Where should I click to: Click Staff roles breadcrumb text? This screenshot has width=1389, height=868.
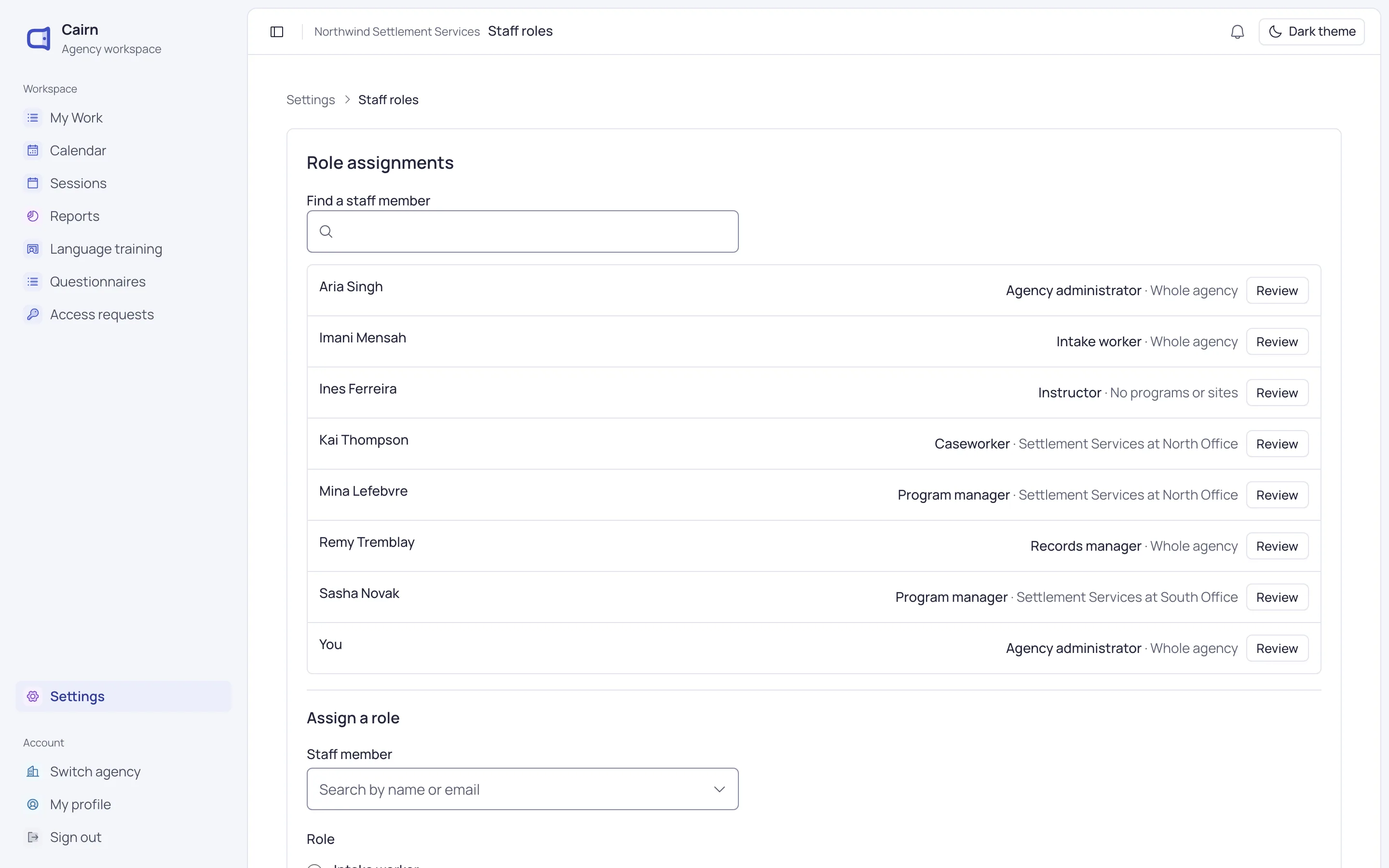click(x=388, y=100)
